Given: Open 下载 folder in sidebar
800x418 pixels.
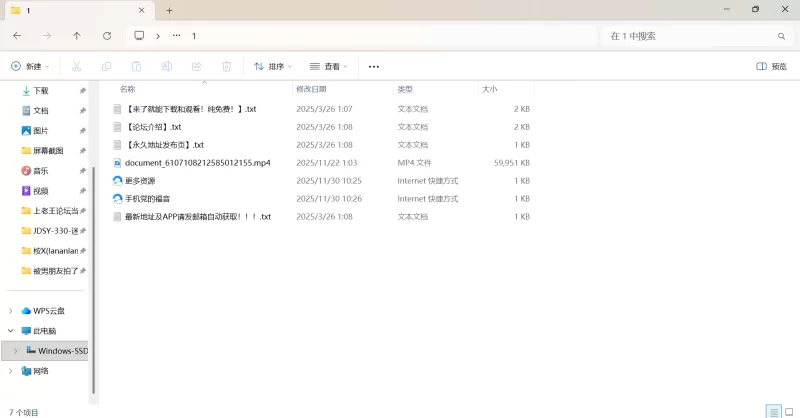Looking at the screenshot, I should [x=41, y=90].
